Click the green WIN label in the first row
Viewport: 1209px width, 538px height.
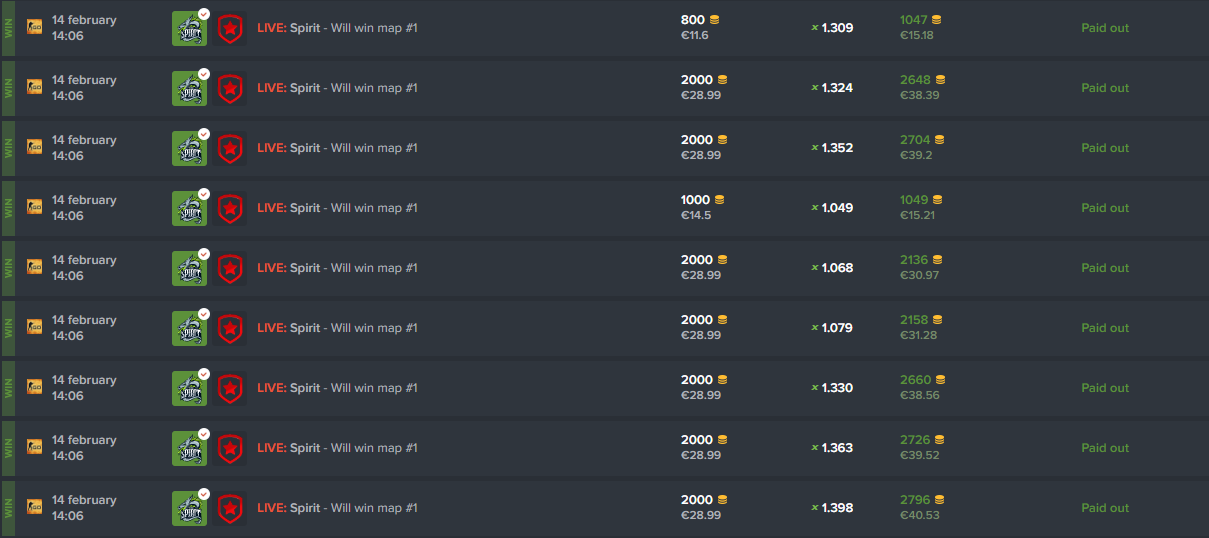coord(9,28)
